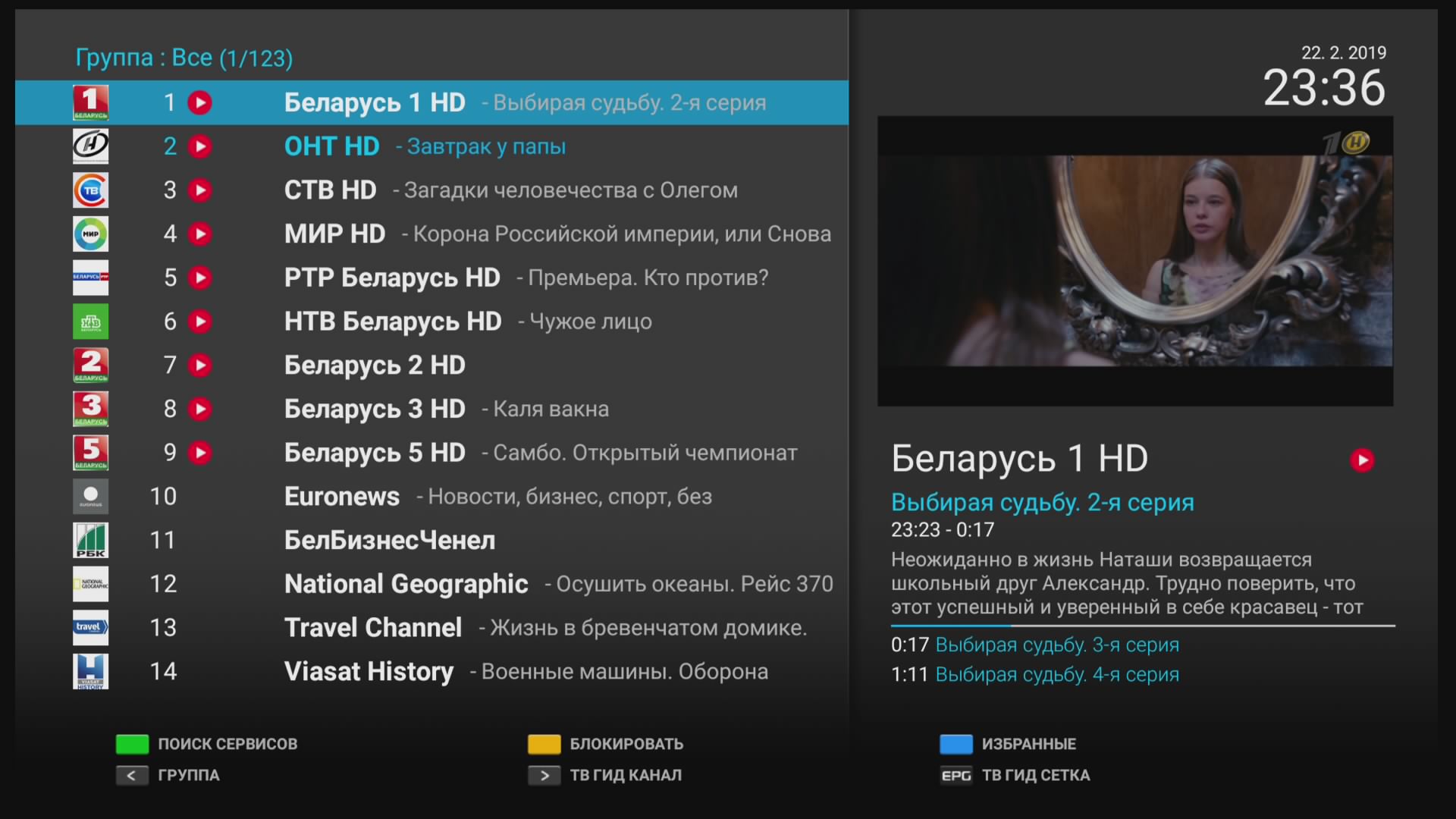This screenshot has height=819, width=1456.
Task: Select the National Geographic channel
Action: tap(431, 584)
